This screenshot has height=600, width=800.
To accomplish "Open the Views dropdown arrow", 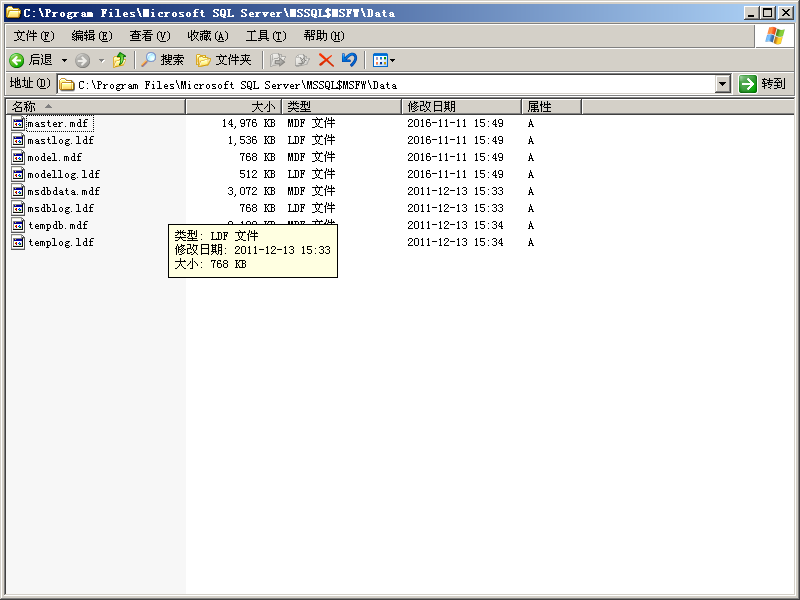I will coord(392,61).
